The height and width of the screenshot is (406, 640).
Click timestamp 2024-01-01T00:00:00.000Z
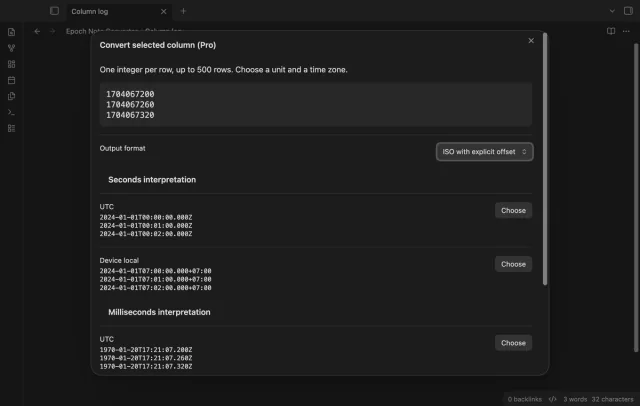146,217
